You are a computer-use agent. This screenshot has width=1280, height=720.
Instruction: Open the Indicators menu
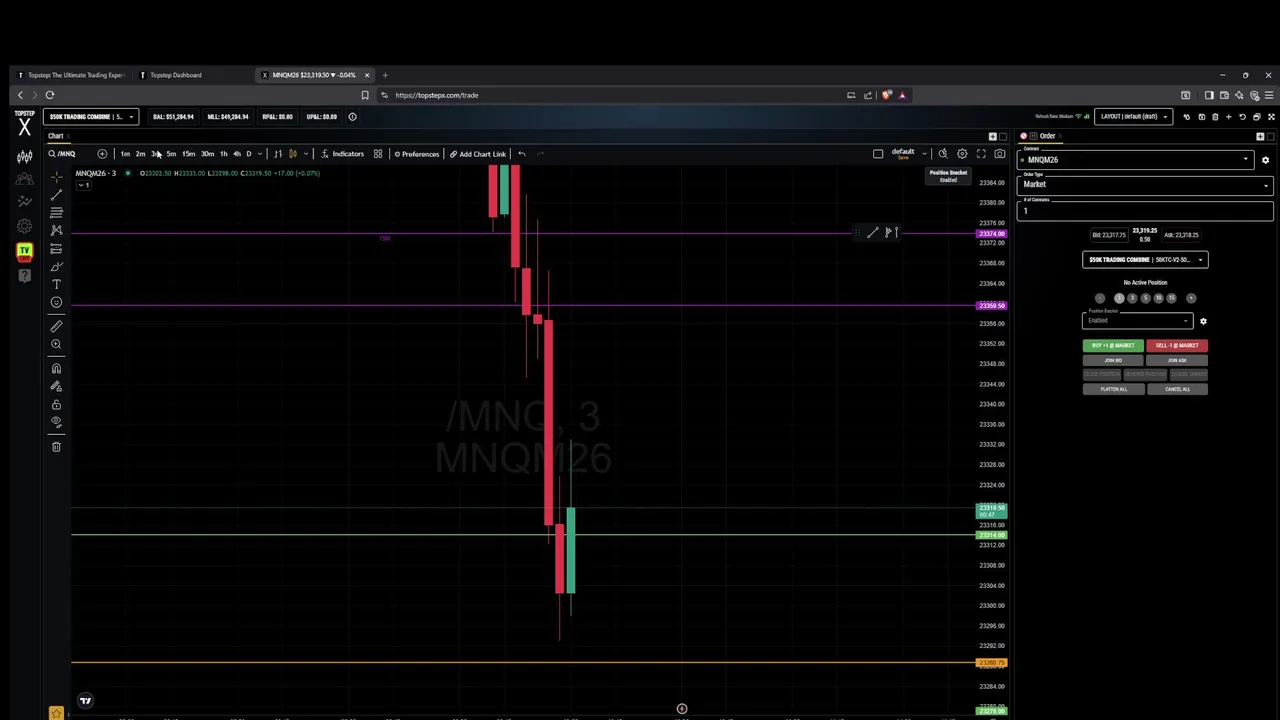point(342,154)
